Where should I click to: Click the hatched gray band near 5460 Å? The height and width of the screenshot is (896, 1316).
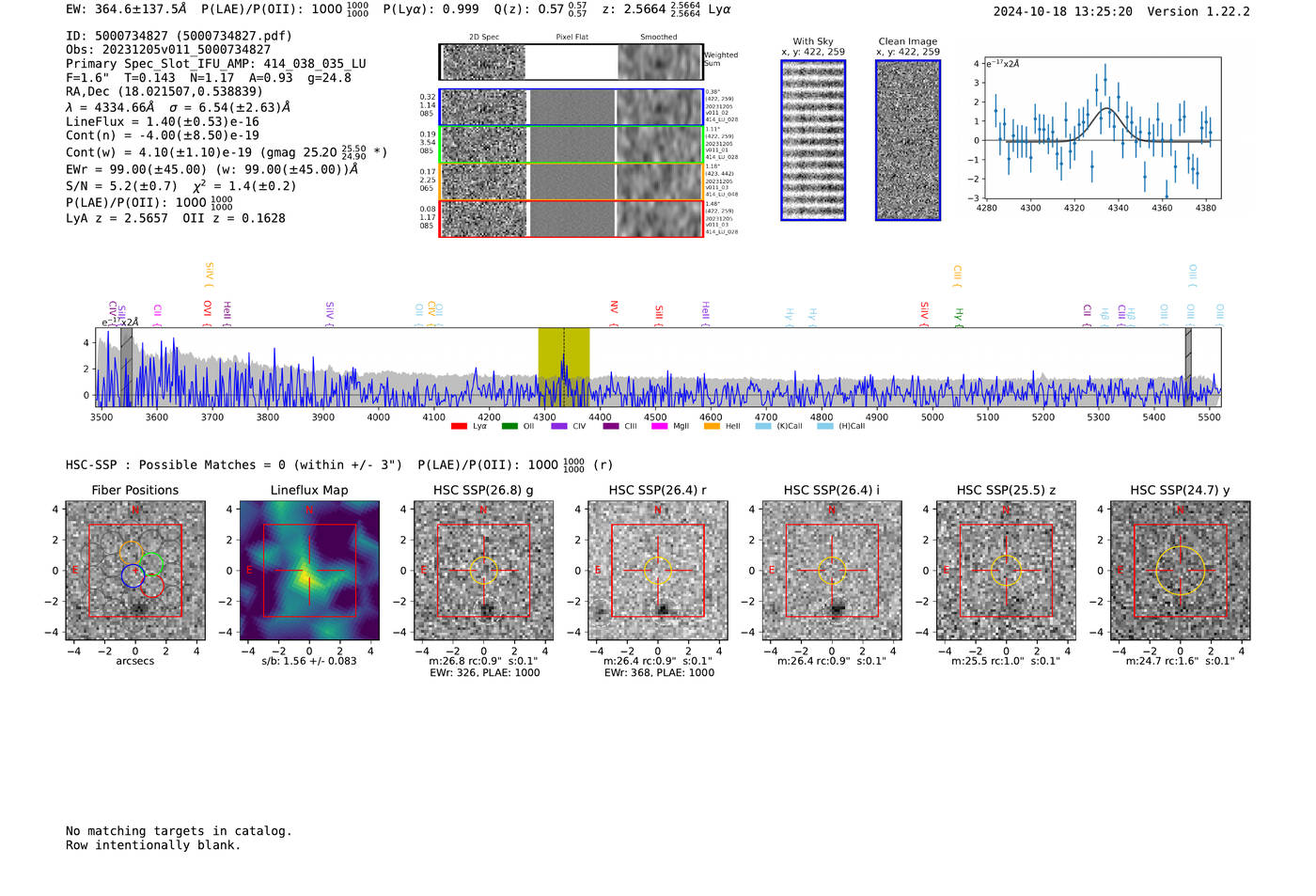click(1188, 368)
